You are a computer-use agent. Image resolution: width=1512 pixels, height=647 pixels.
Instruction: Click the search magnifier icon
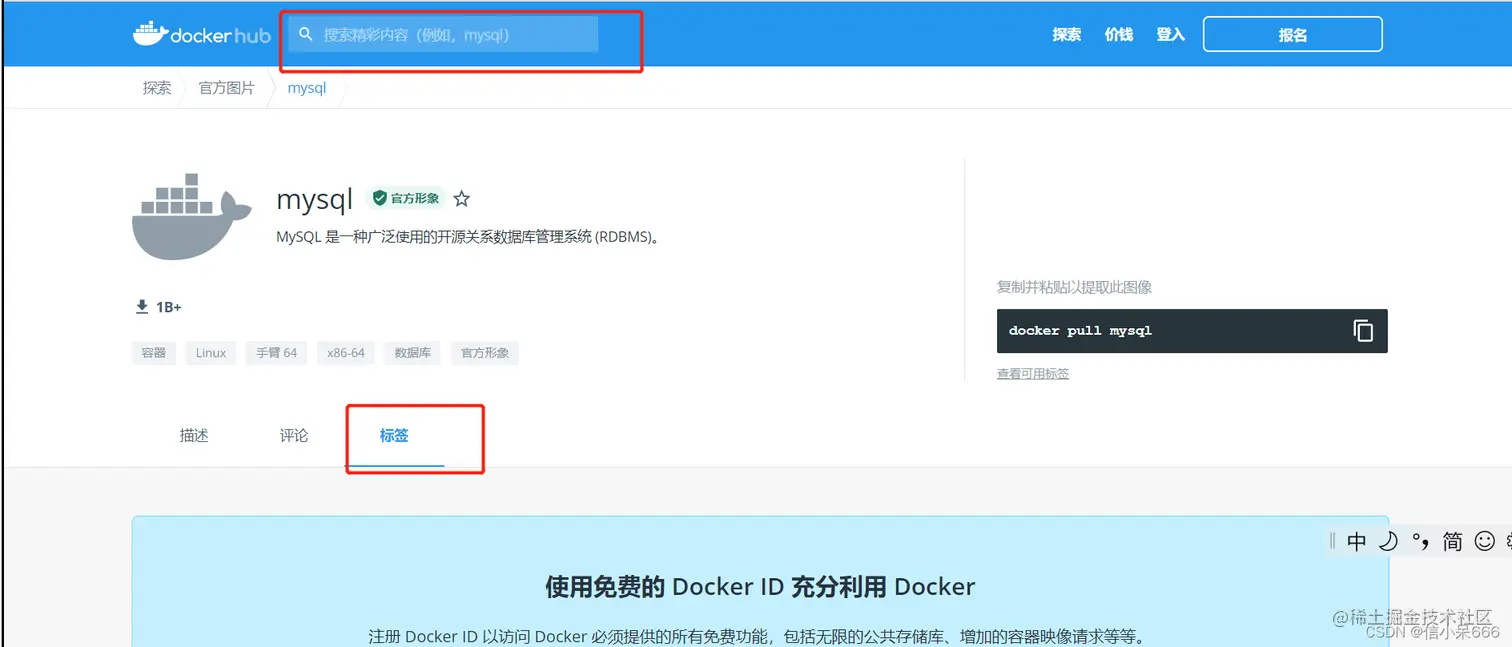click(306, 34)
